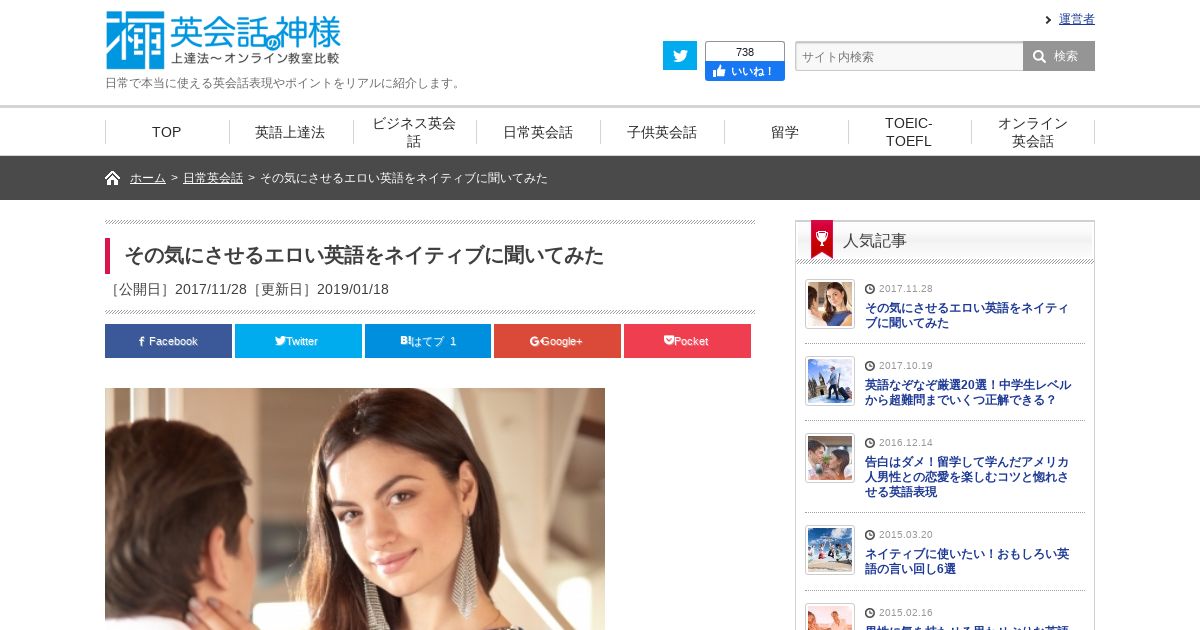The width and height of the screenshot is (1200, 630).
Task: Click the 更新日 2019/01/18 date text
Action: 318,290
